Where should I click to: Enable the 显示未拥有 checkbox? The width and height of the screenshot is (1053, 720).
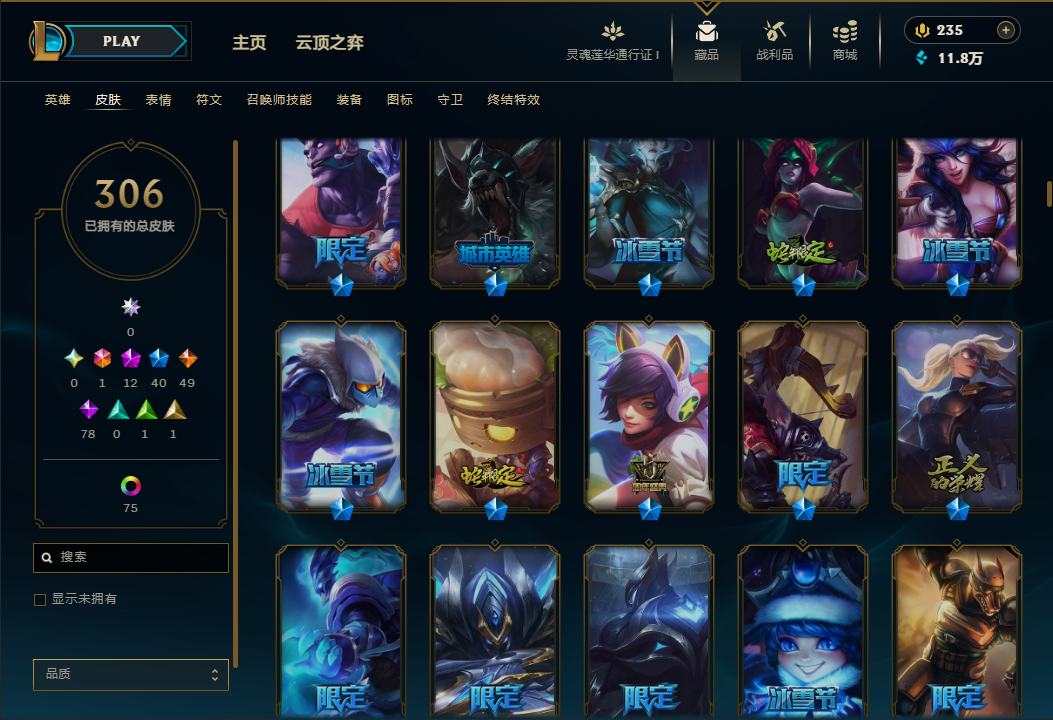(x=40, y=600)
